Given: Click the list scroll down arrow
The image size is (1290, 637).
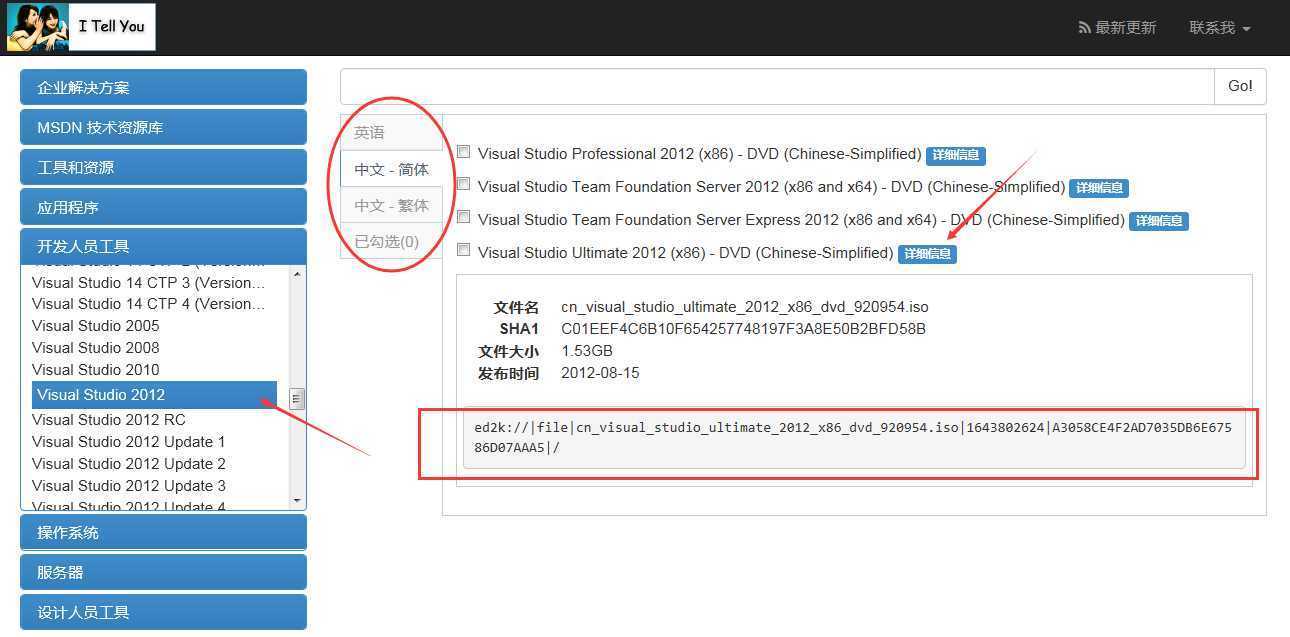Looking at the screenshot, I should [297, 500].
